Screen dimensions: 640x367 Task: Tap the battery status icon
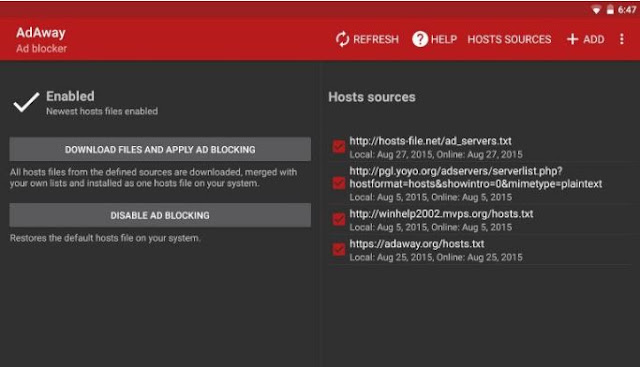coord(610,10)
